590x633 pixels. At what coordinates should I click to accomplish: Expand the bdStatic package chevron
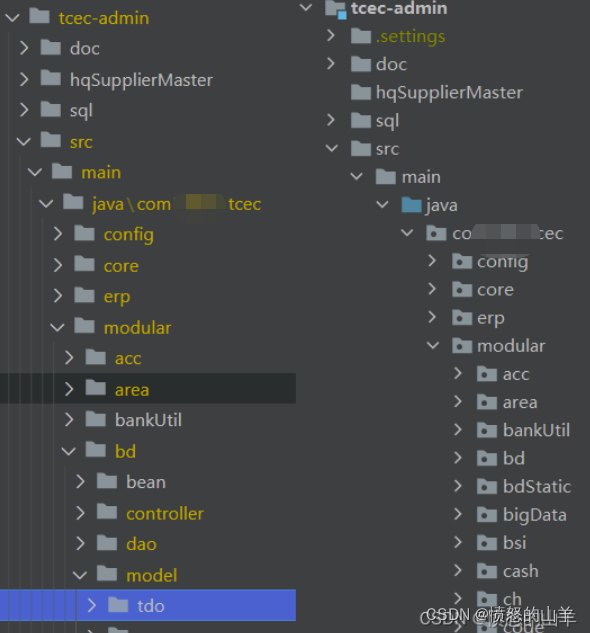[x=458, y=486]
